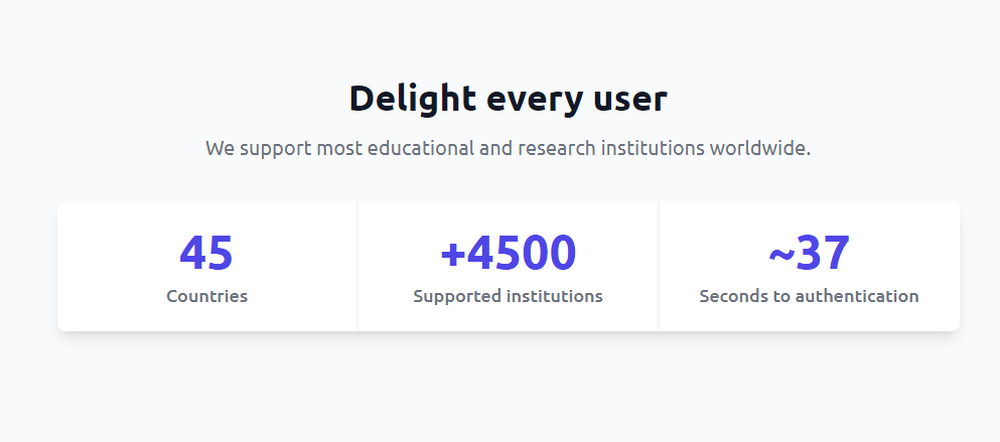Click the purple ~37 figure
1000x442 pixels.
click(809, 253)
